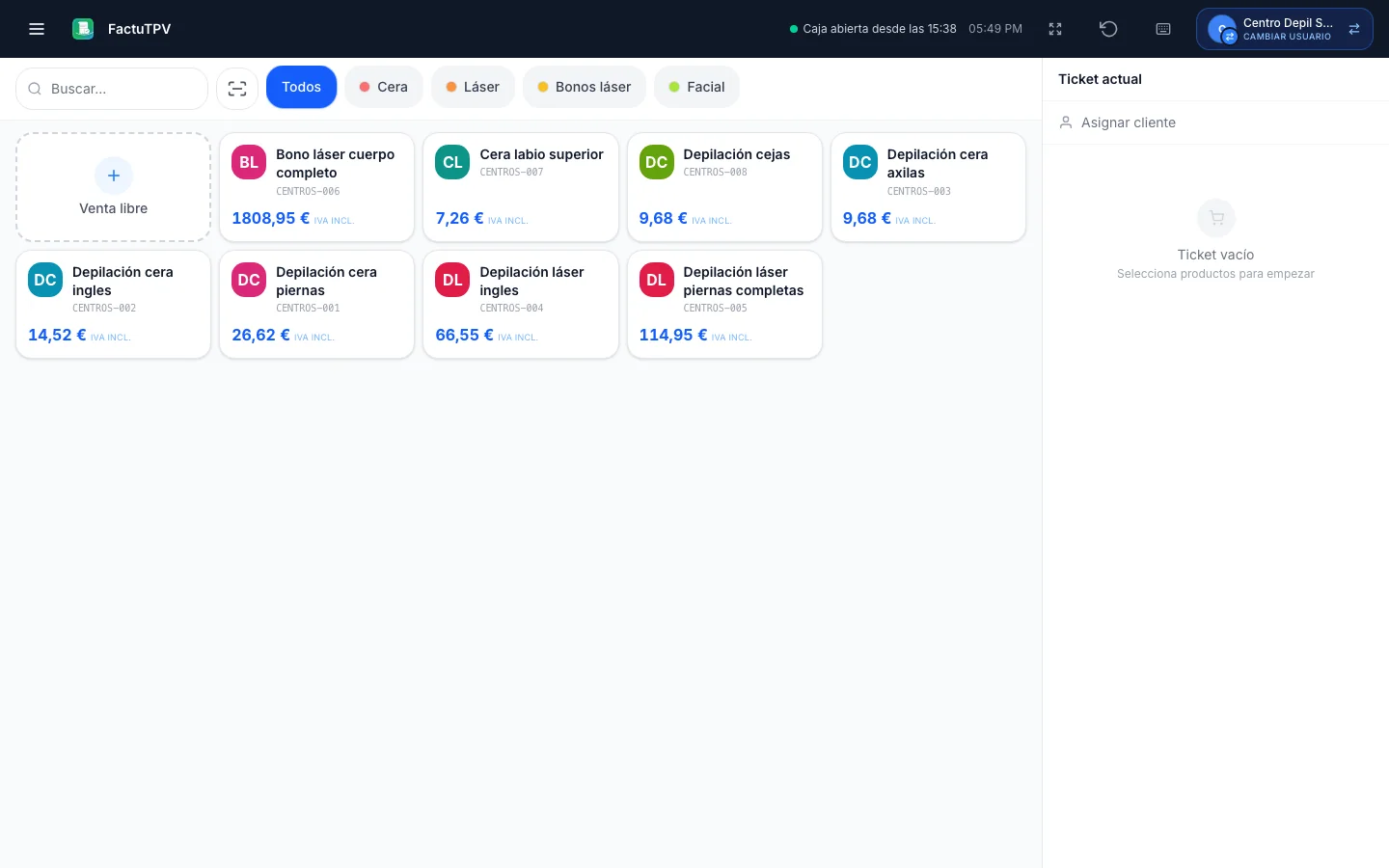Filter products by Cera category
The width and height of the screenshot is (1389, 868).
click(x=384, y=87)
